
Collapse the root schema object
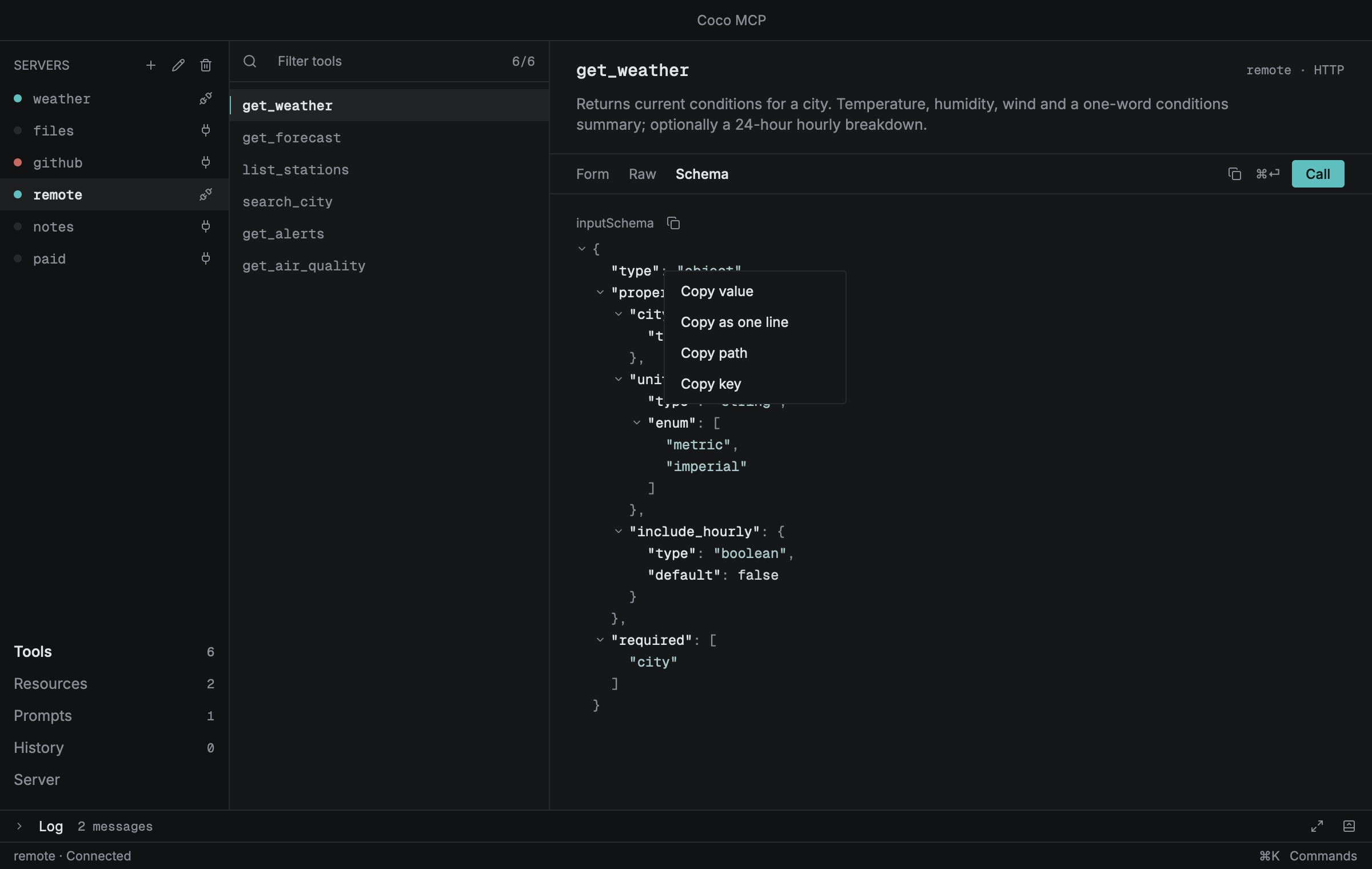click(582, 249)
